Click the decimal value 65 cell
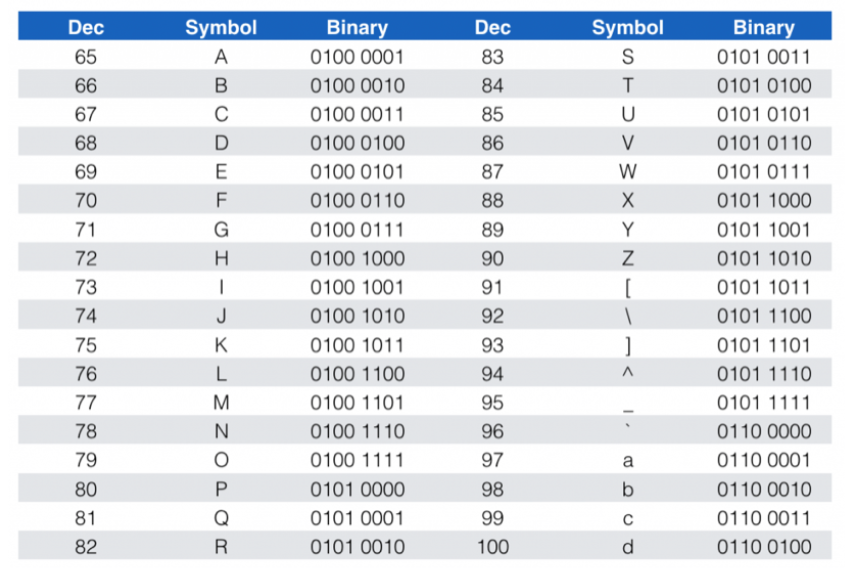This screenshot has width=862, height=582. click(86, 57)
